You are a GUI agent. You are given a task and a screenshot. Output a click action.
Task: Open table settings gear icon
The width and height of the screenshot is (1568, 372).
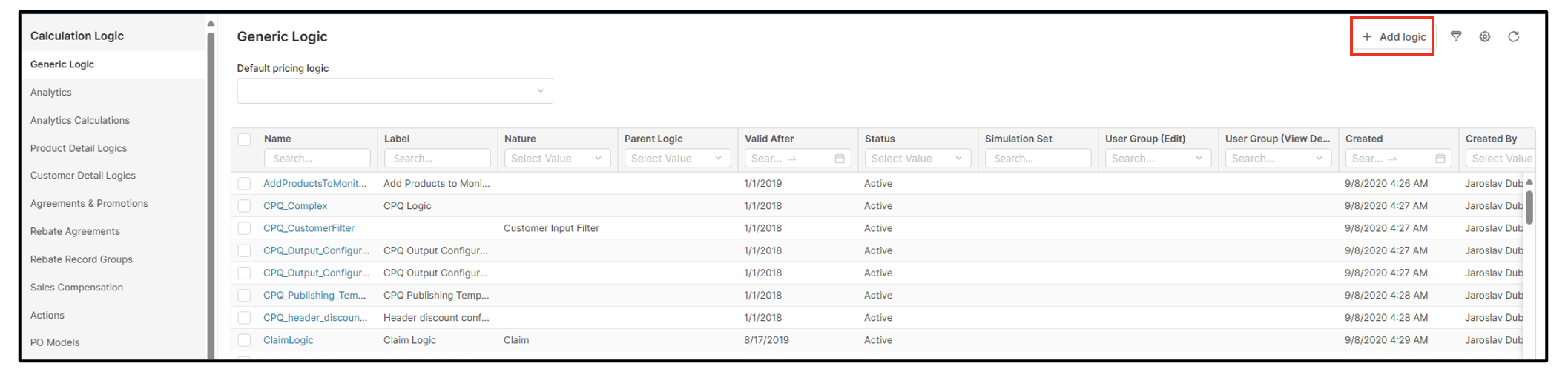pos(1485,36)
